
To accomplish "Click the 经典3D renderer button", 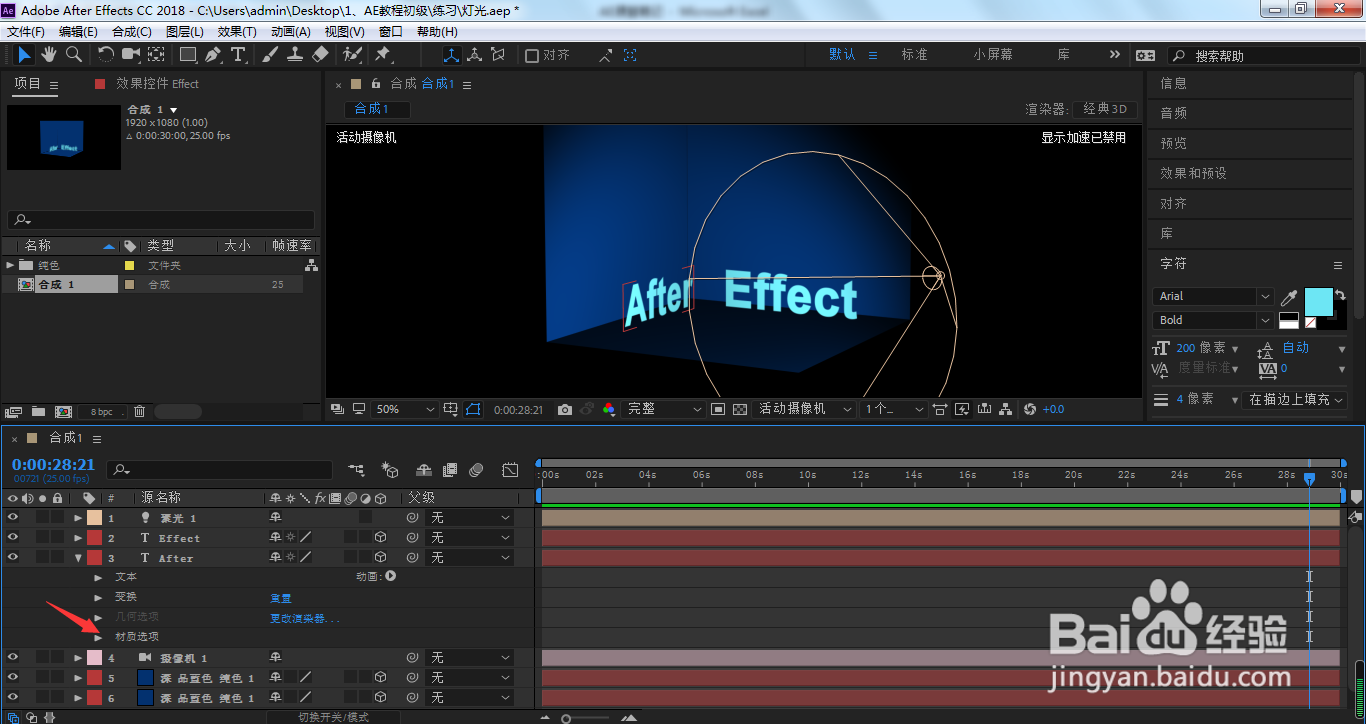I will (x=1105, y=109).
